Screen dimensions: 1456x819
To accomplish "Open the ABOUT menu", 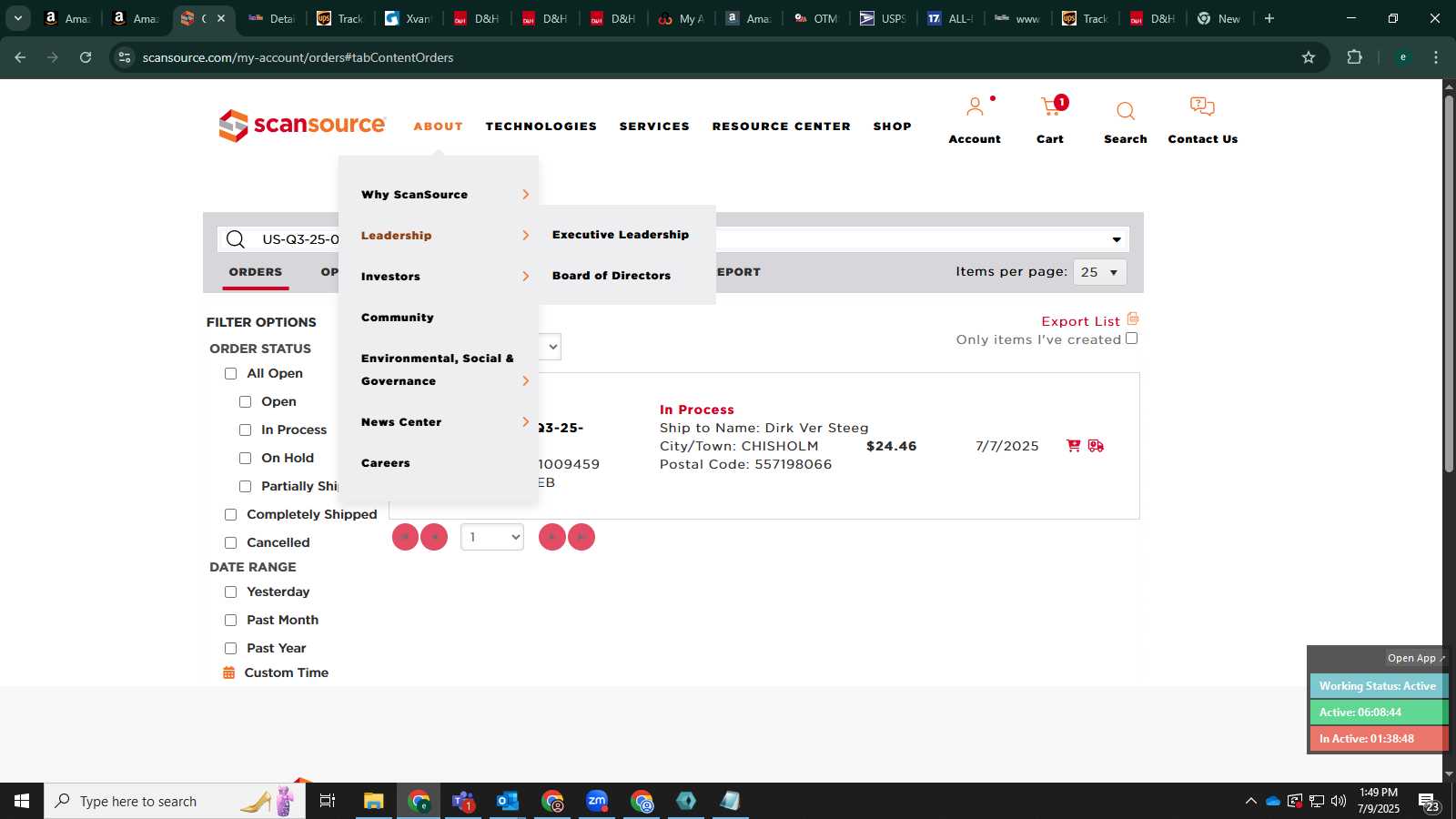I will pos(439,126).
